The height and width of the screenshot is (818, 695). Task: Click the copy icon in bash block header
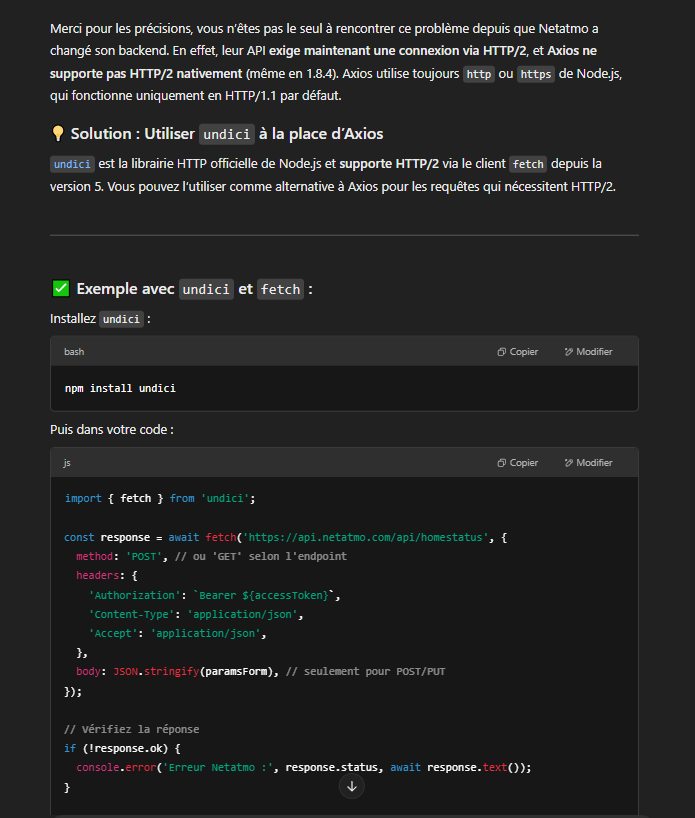pos(501,352)
